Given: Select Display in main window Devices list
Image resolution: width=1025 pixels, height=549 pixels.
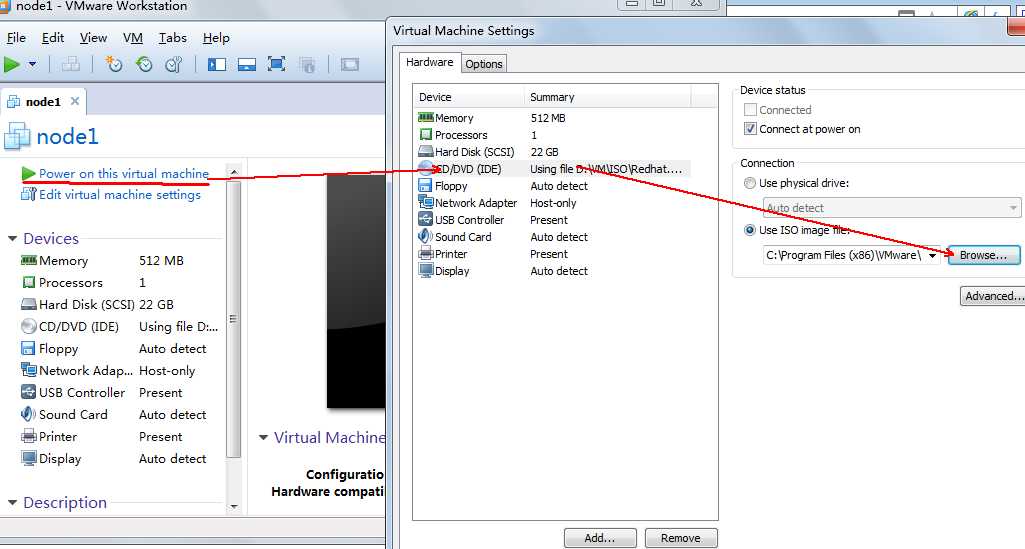Looking at the screenshot, I should click(121, 459).
